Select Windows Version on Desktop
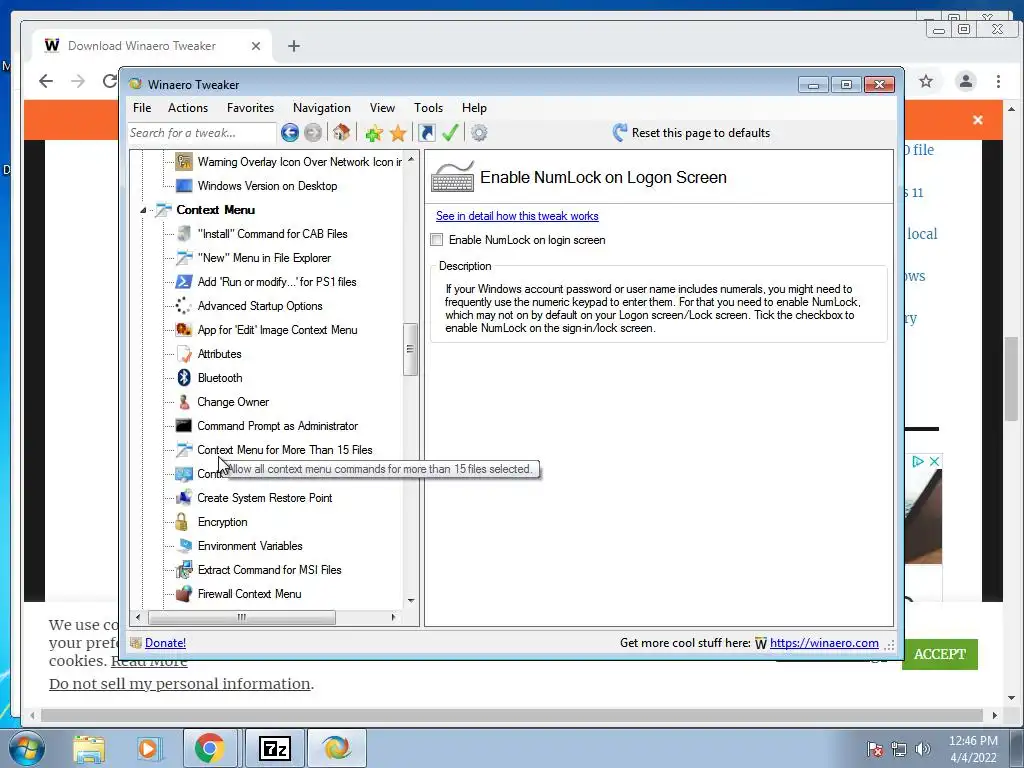This screenshot has width=1024, height=768. point(267,186)
